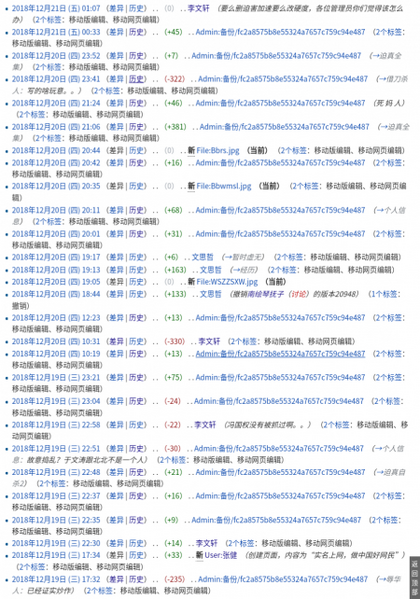Open 历史 for the 20:01 (+31) edit
Image resolution: width=420 pixels, height=599 pixels.
[136, 233]
